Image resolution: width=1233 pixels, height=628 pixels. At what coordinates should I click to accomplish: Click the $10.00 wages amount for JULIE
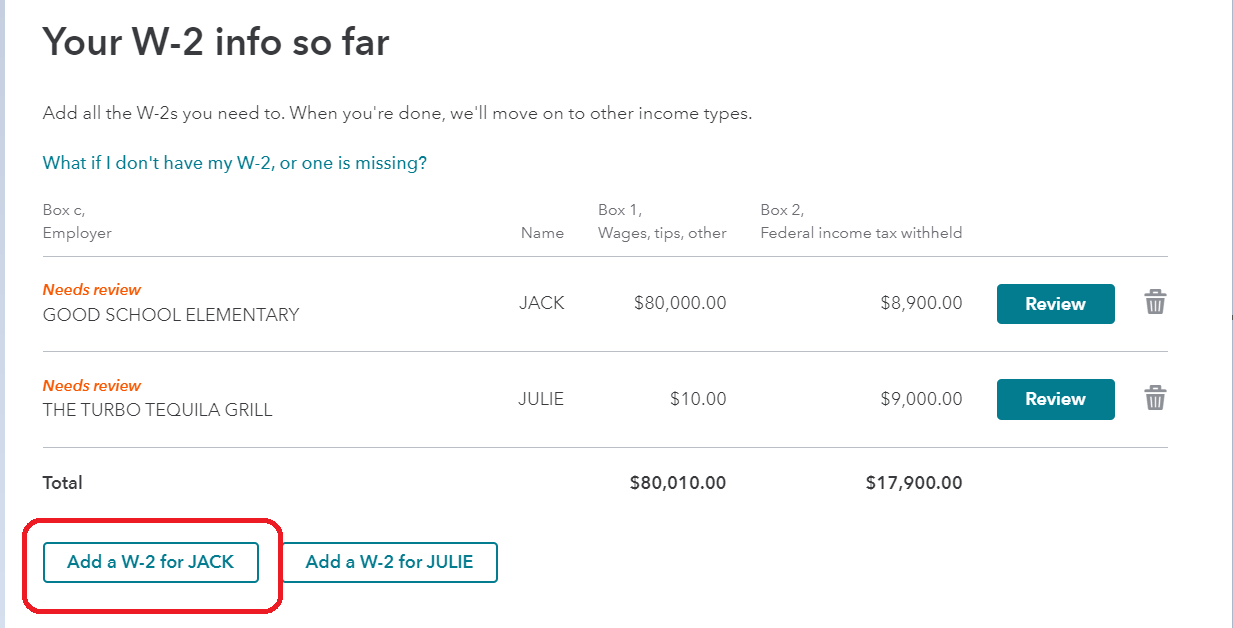point(698,399)
